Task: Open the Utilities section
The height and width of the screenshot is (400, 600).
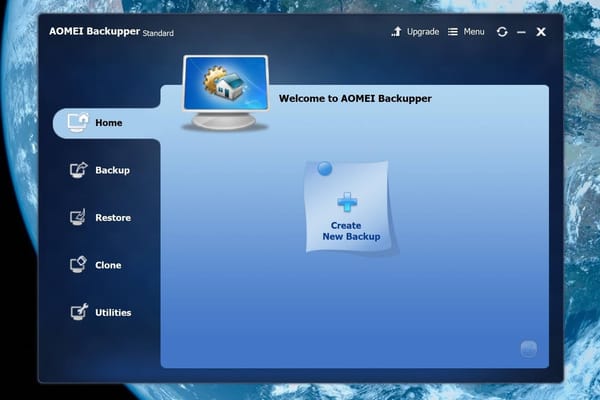Action: coord(101,312)
